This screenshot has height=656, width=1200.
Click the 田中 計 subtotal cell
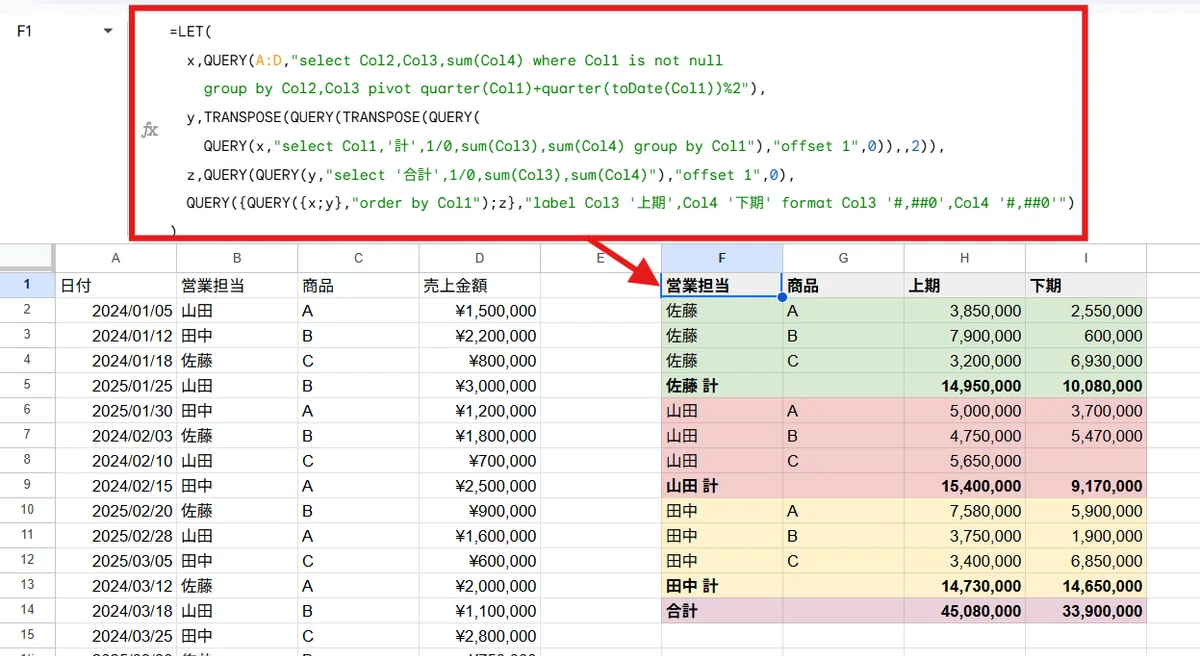pos(721,585)
